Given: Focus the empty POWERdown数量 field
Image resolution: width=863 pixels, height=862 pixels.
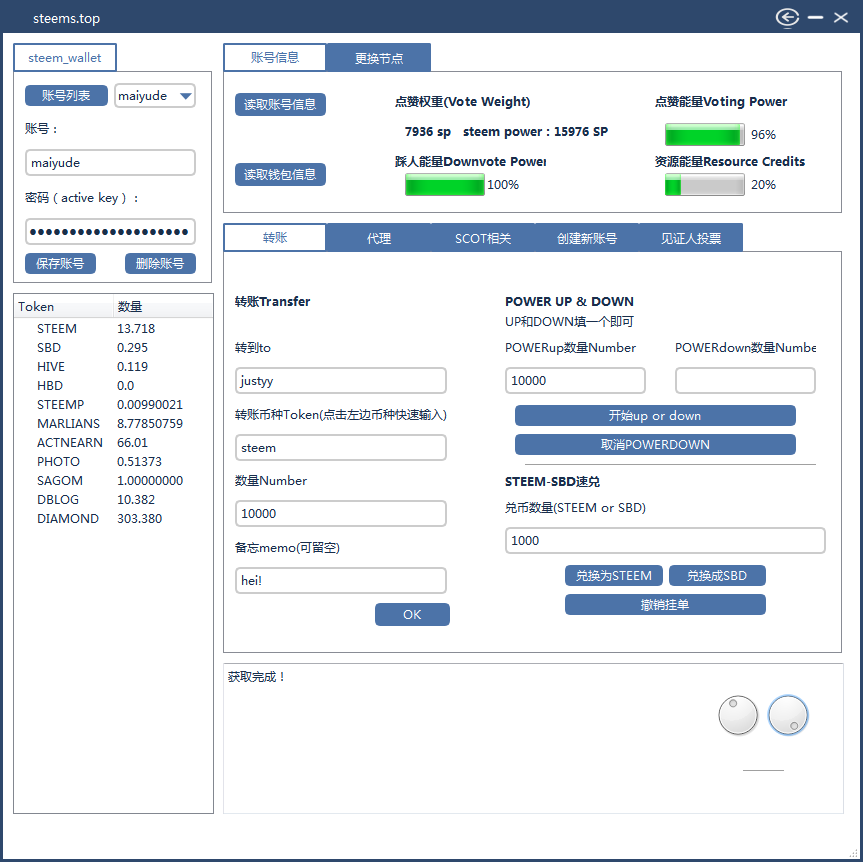Looking at the screenshot, I should click(x=745, y=380).
